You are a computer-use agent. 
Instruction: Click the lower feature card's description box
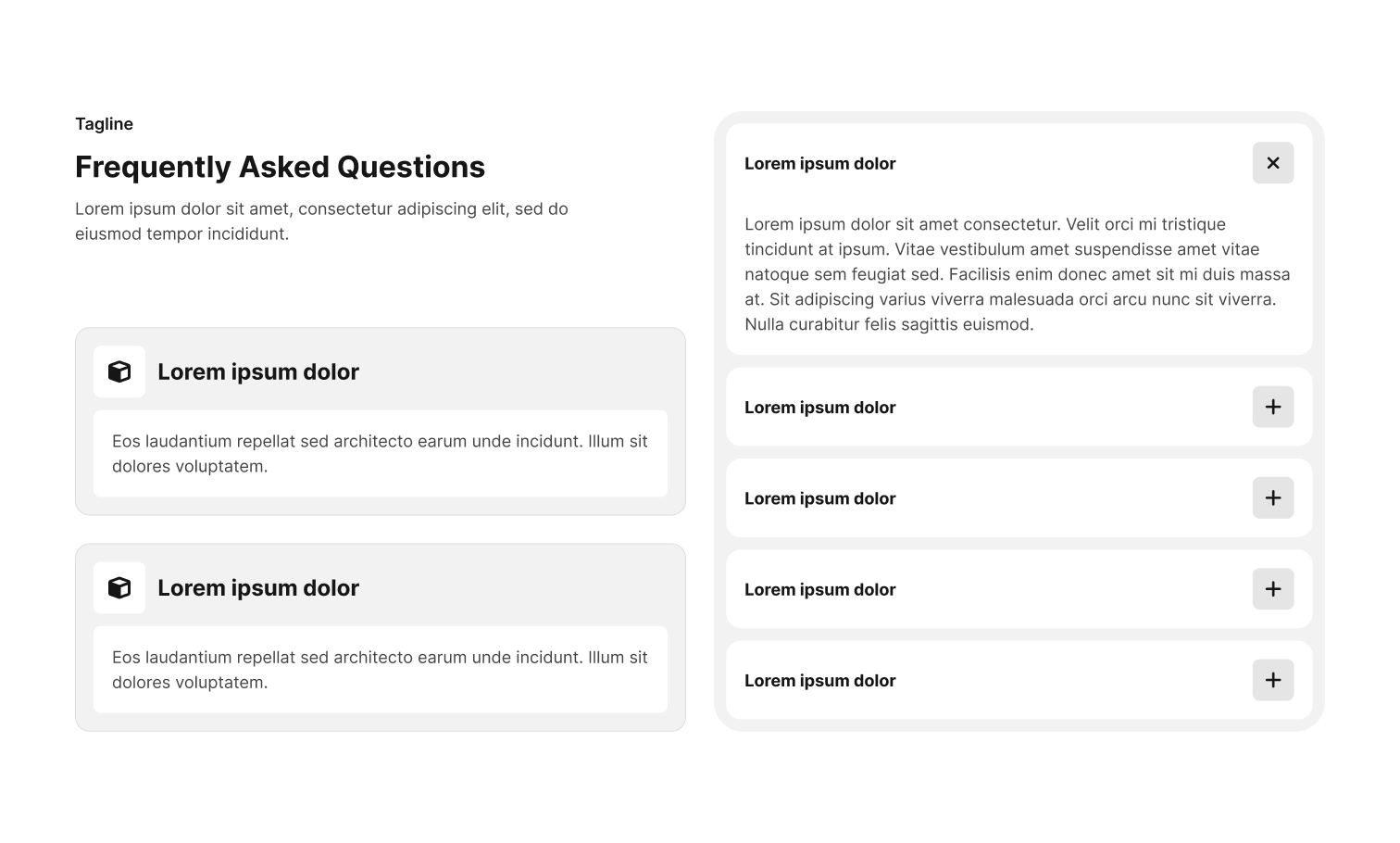pyautogui.click(x=380, y=670)
